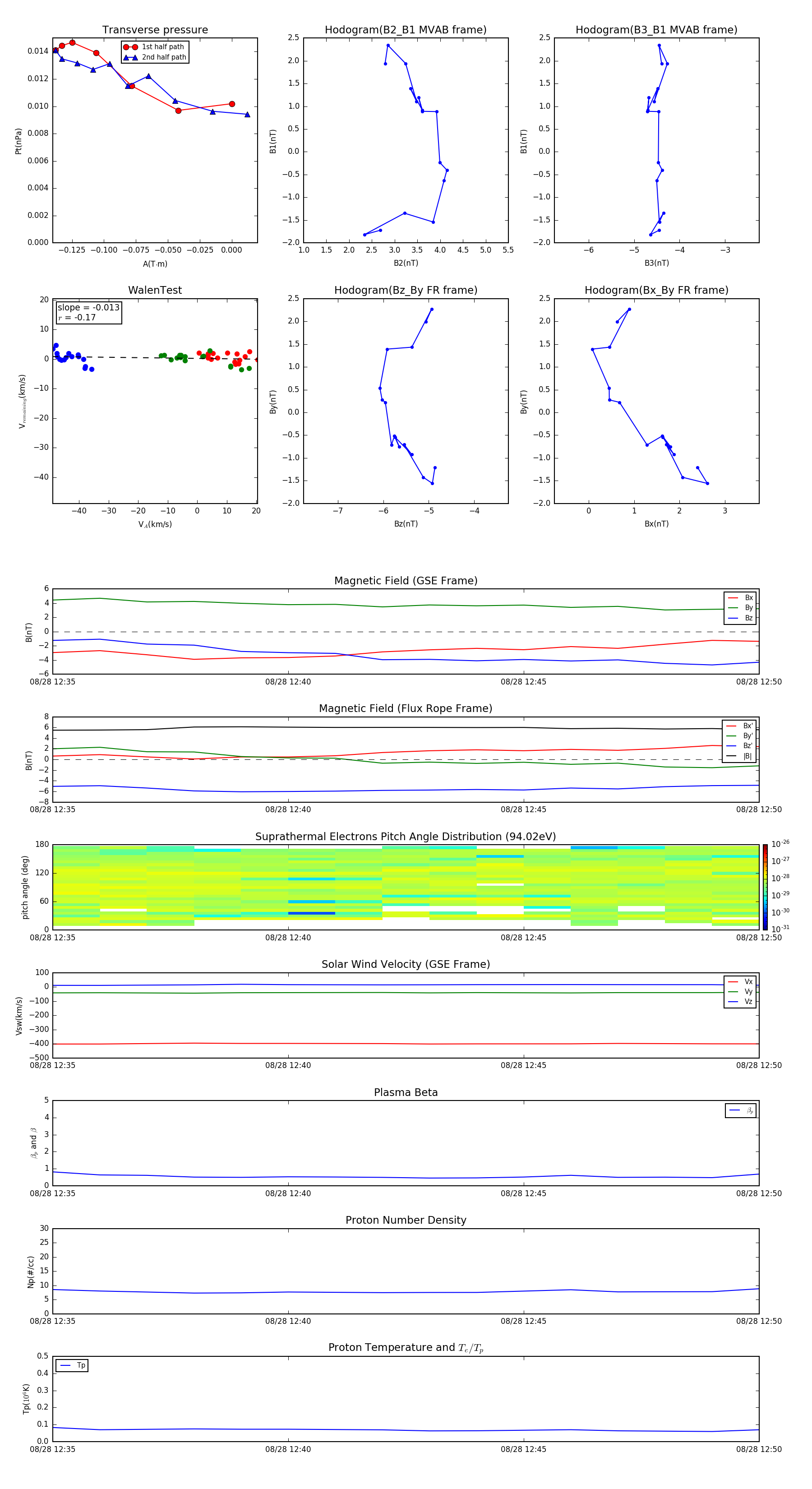
Task: Click the 'slope = -0.013' annotation text
Action: (88, 308)
